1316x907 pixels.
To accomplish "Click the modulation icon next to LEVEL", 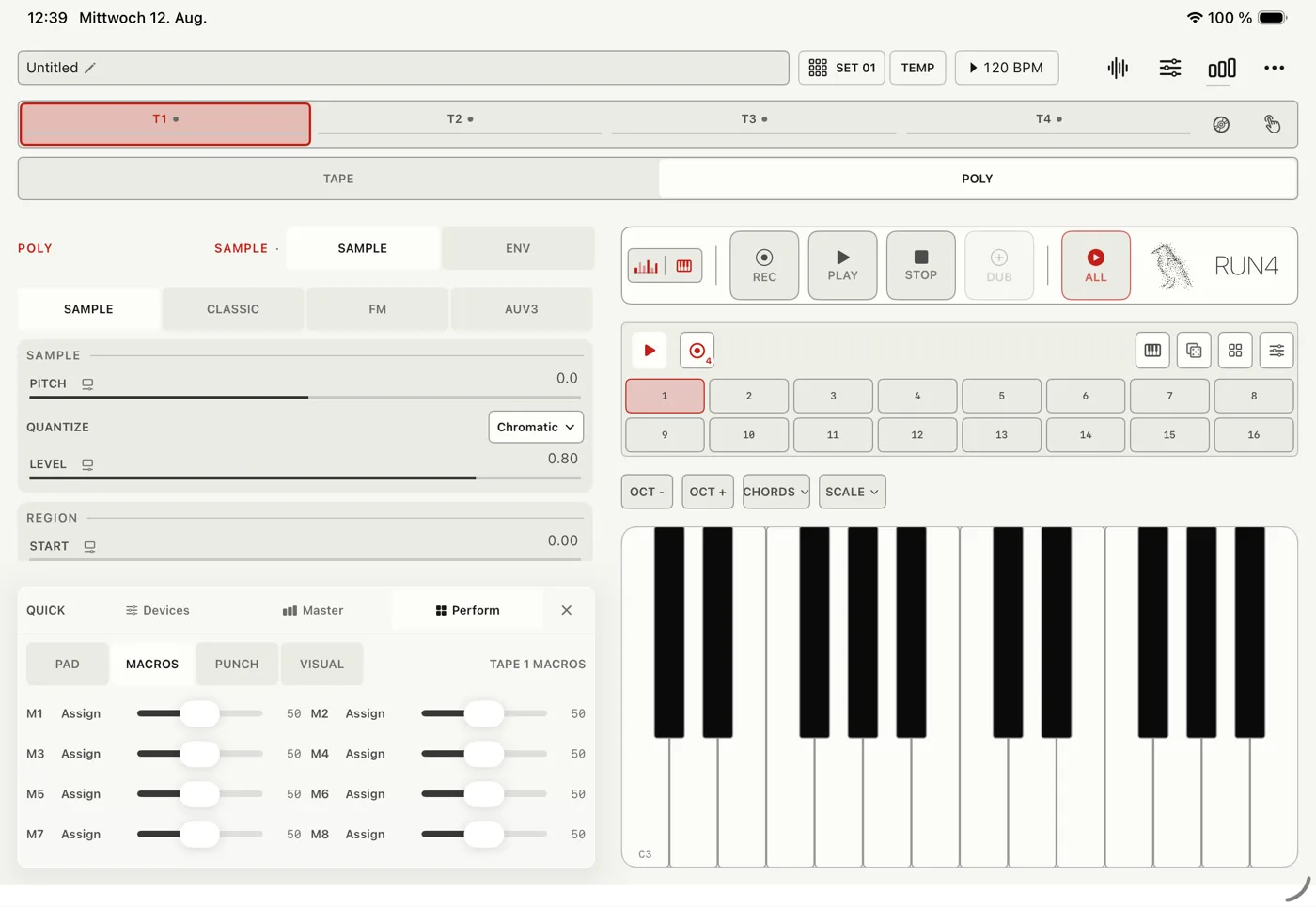I will [x=87, y=464].
